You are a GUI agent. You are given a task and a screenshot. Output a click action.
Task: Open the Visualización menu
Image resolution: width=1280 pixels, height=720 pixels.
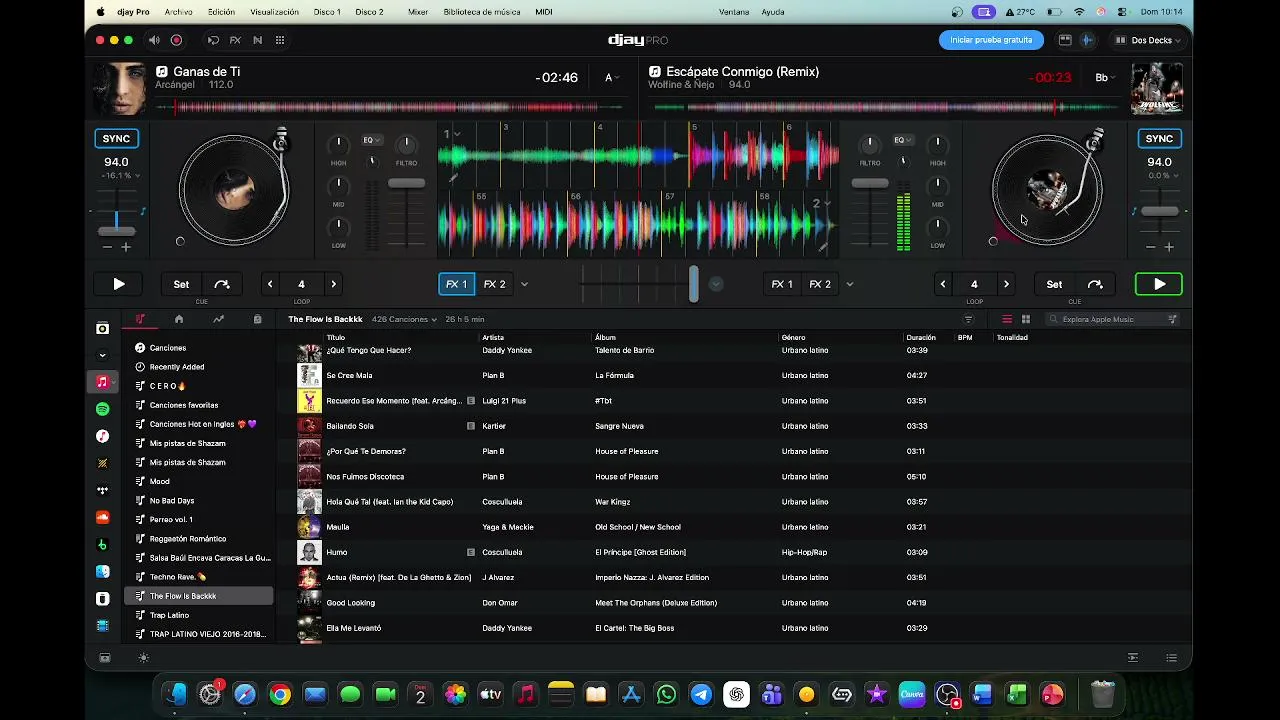(274, 12)
